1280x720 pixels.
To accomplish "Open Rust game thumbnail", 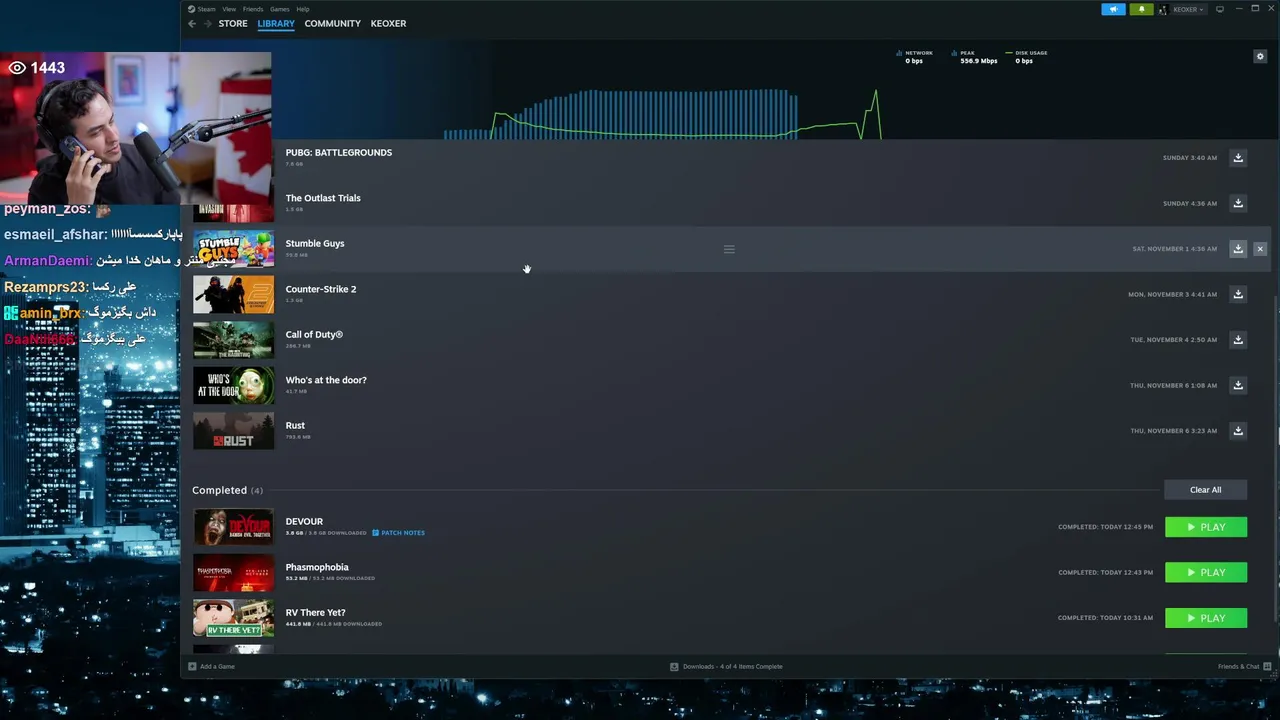I will tap(233, 431).
